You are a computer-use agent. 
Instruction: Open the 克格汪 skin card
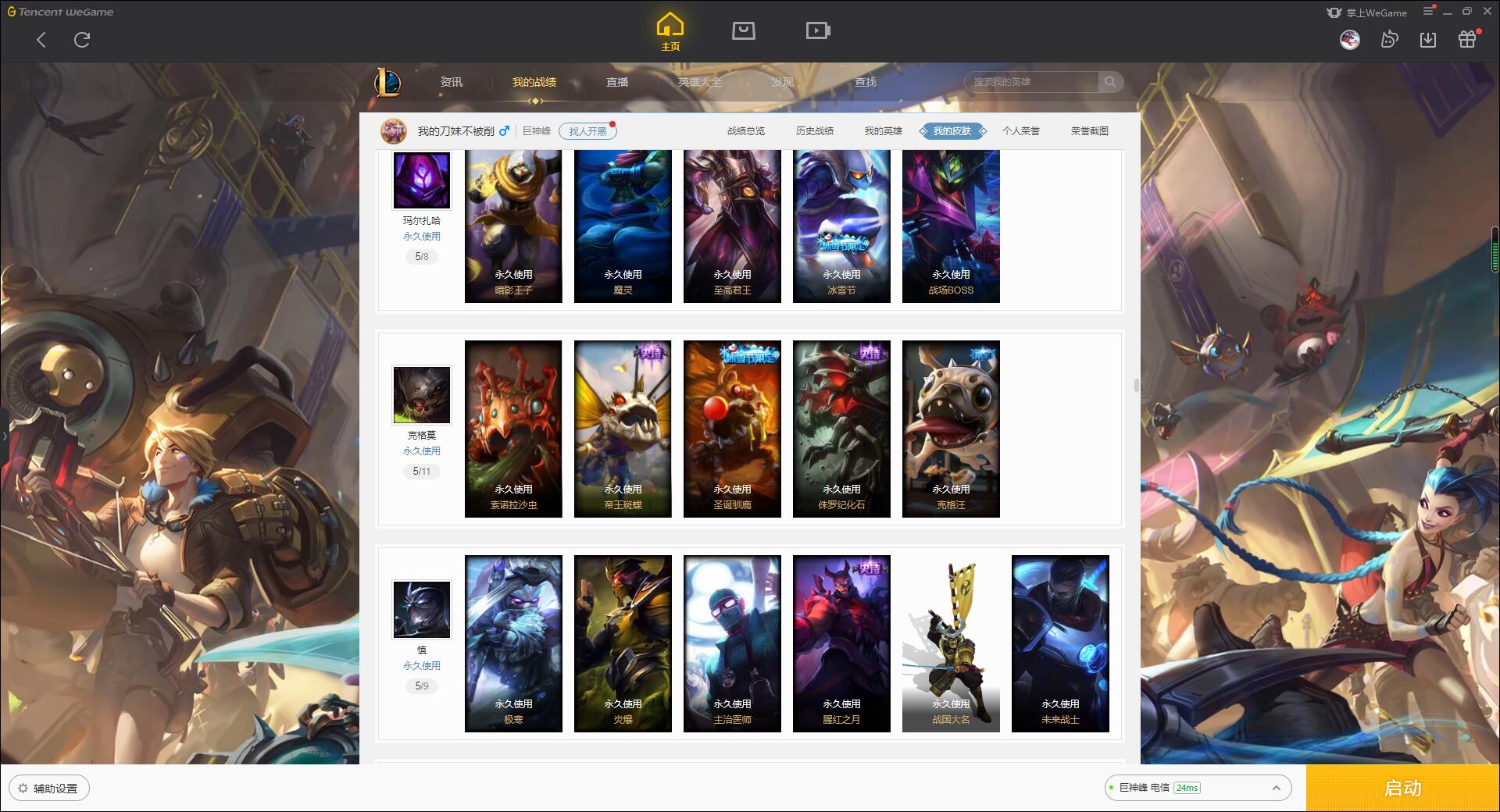[x=951, y=429]
